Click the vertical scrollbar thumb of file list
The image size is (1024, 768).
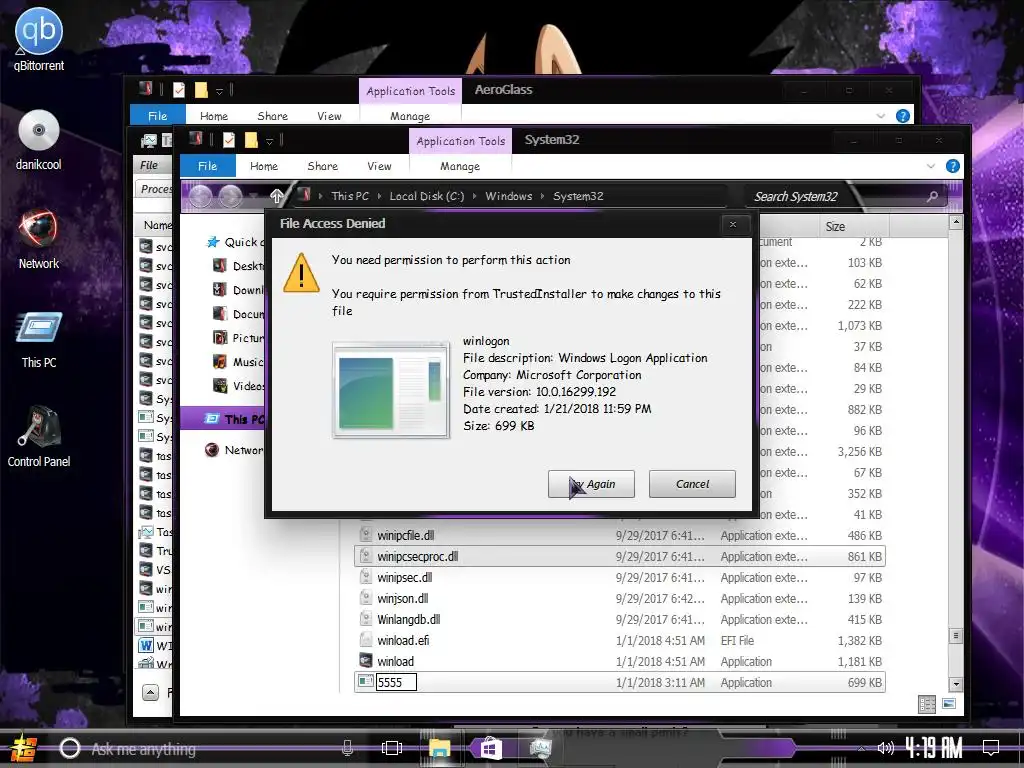[x=956, y=635]
